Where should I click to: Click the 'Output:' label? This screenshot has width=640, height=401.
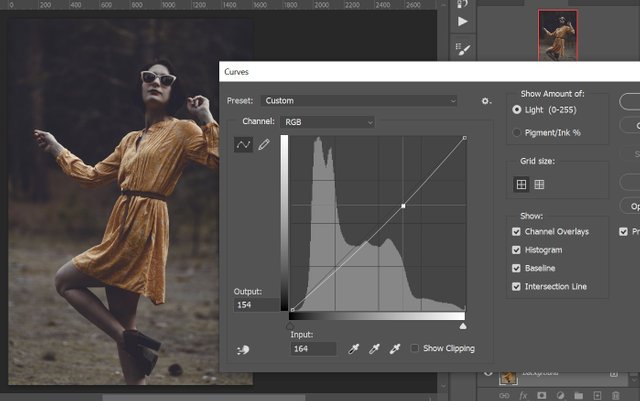(x=248, y=292)
